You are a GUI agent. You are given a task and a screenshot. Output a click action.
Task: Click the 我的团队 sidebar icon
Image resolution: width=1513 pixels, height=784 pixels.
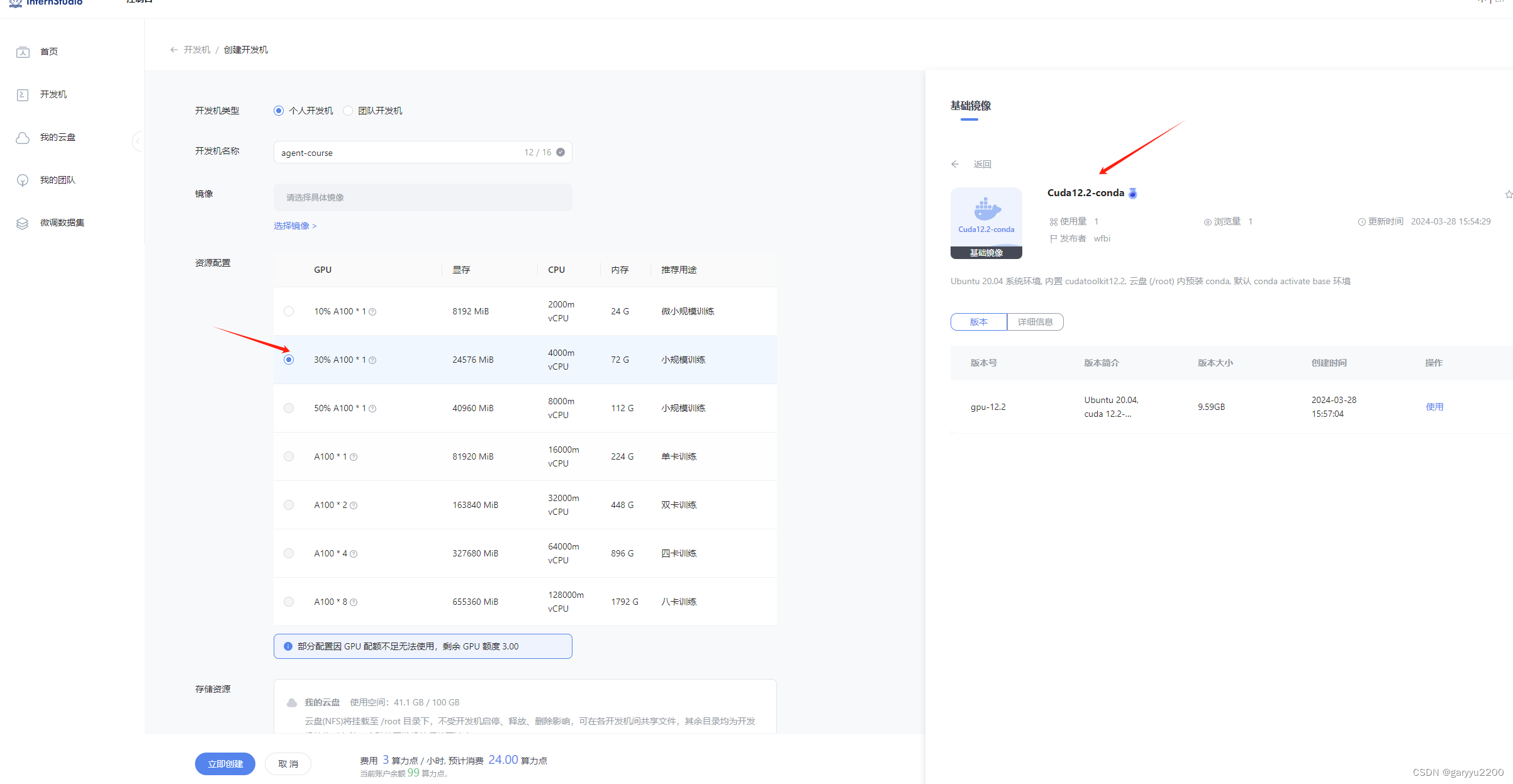tap(23, 180)
